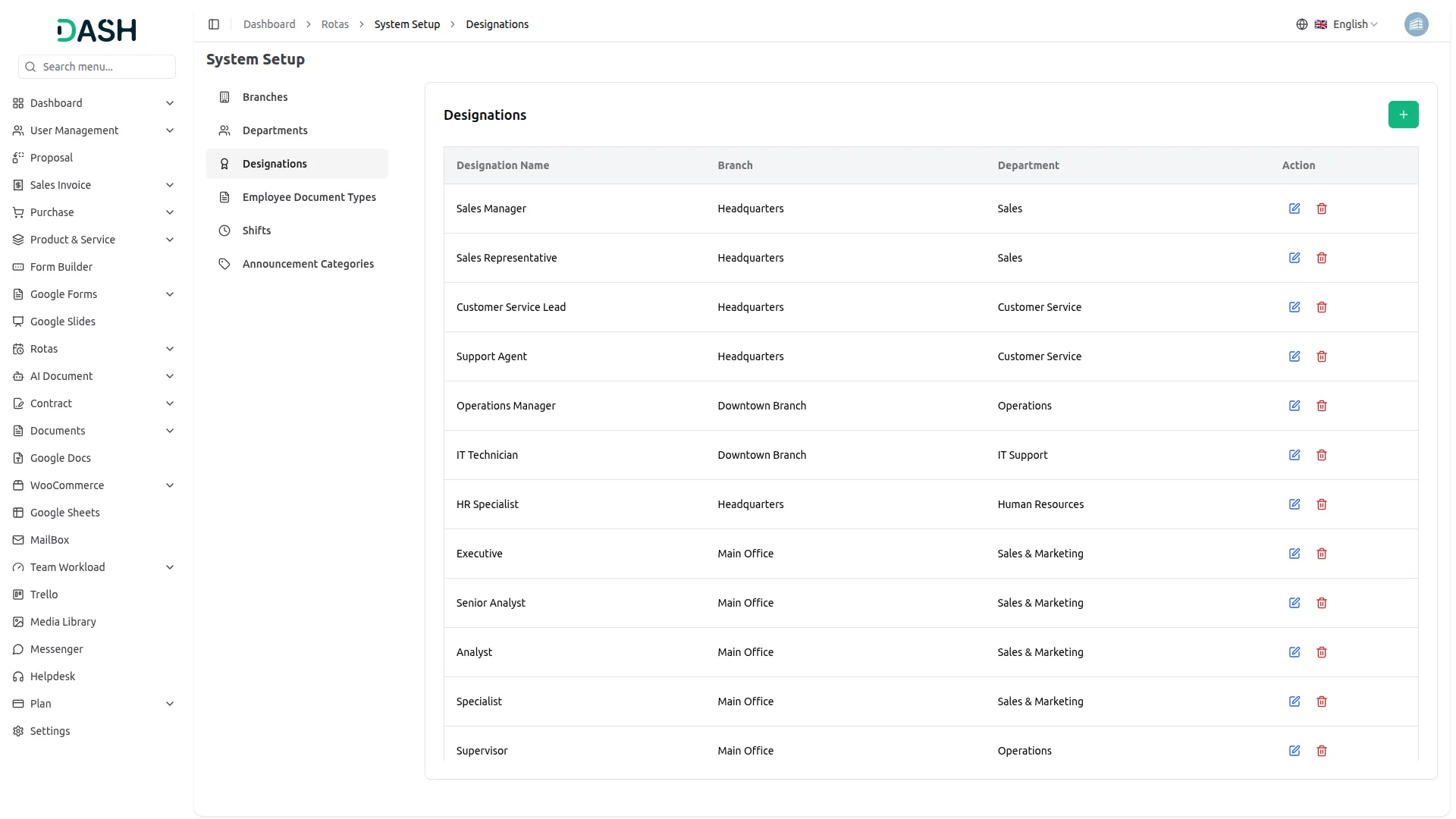The image size is (1456, 819).
Task: Delete the Support Agent row
Action: (x=1322, y=356)
